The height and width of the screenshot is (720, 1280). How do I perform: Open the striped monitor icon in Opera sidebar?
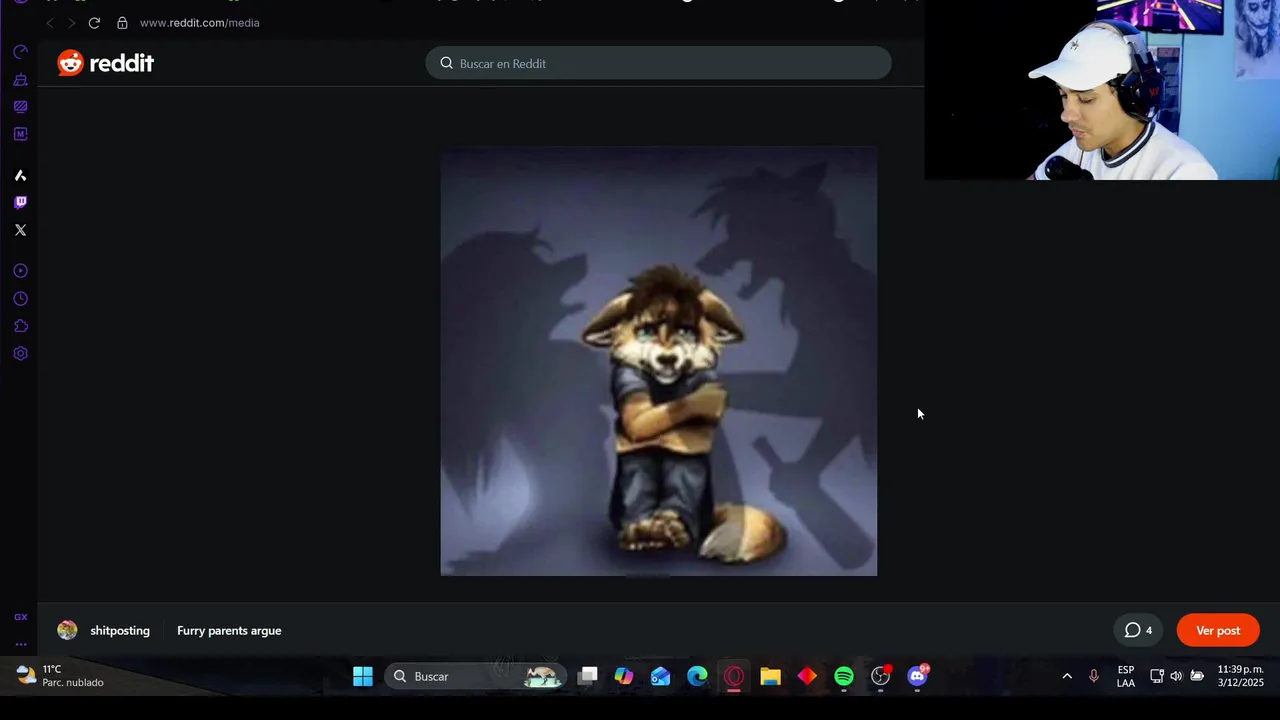click(x=20, y=107)
